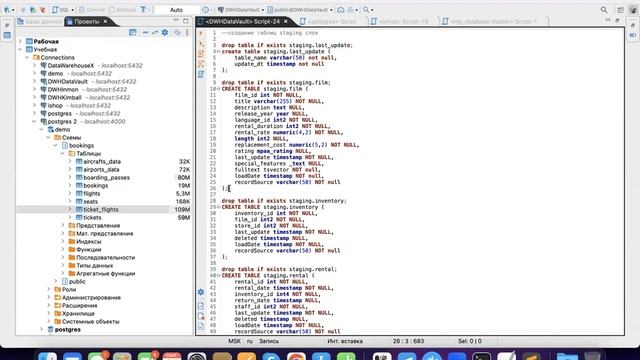This screenshot has height=360, width=640.
Task: Close the <DWHDataVault> Script-24 tab
Action: point(286,21)
